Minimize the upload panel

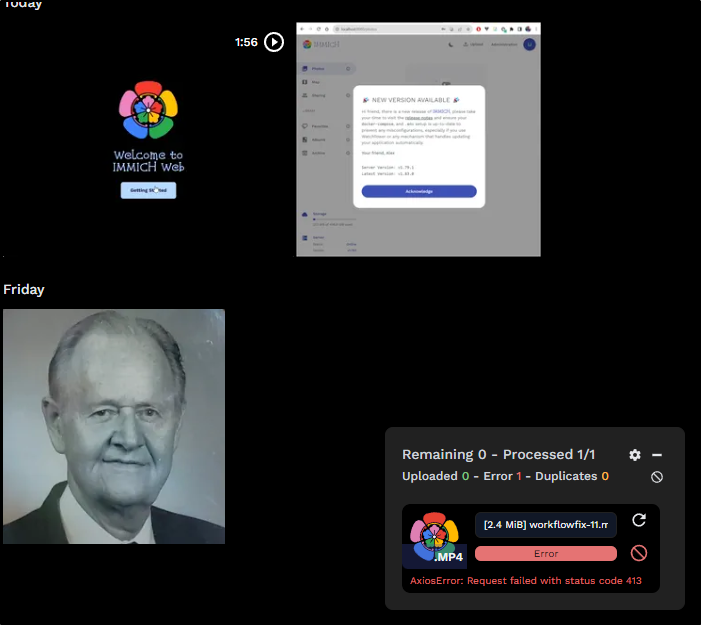tap(657, 455)
